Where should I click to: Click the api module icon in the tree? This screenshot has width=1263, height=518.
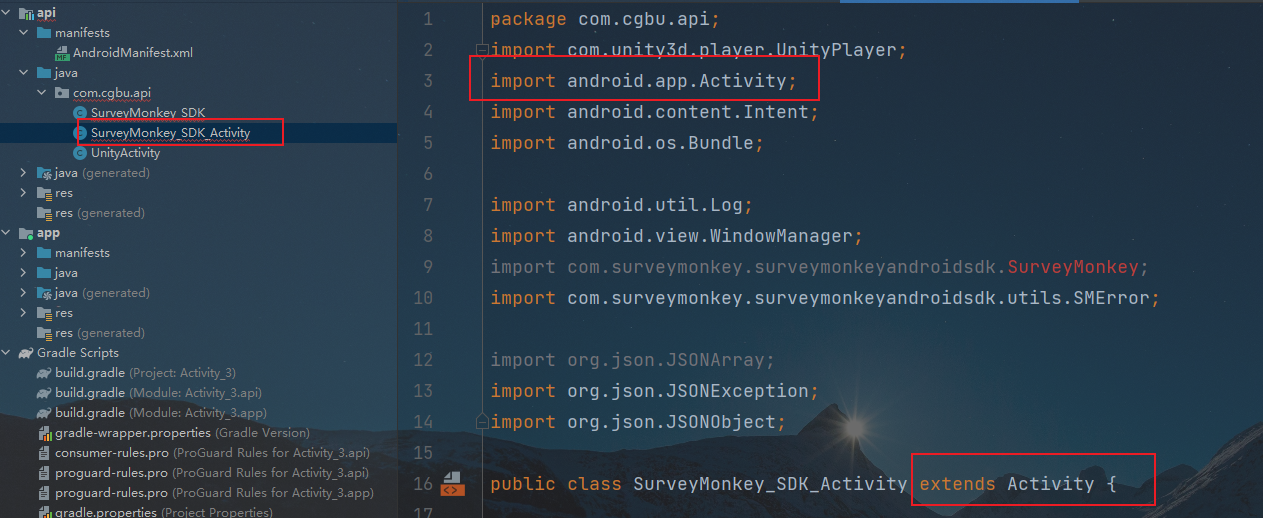tap(26, 13)
